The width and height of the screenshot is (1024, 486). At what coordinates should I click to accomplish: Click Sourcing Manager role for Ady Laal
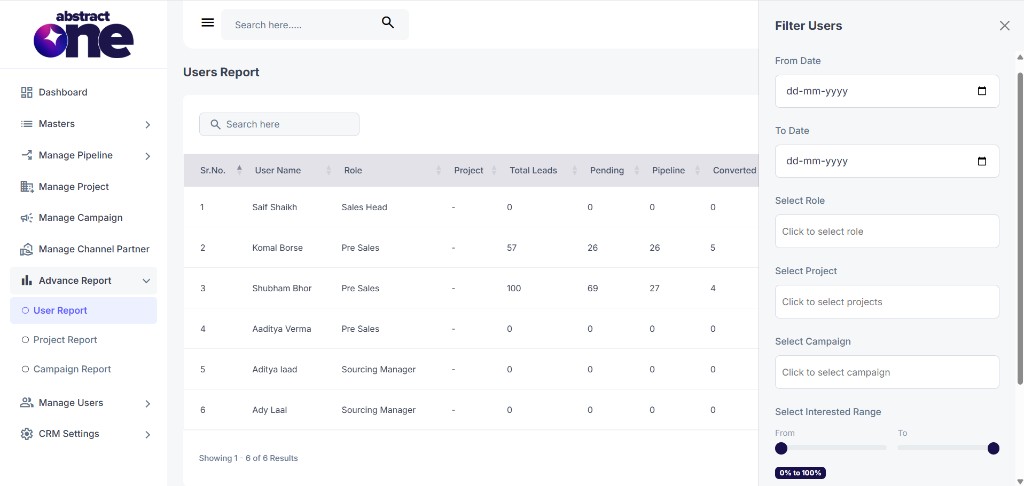click(x=378, y=410)
